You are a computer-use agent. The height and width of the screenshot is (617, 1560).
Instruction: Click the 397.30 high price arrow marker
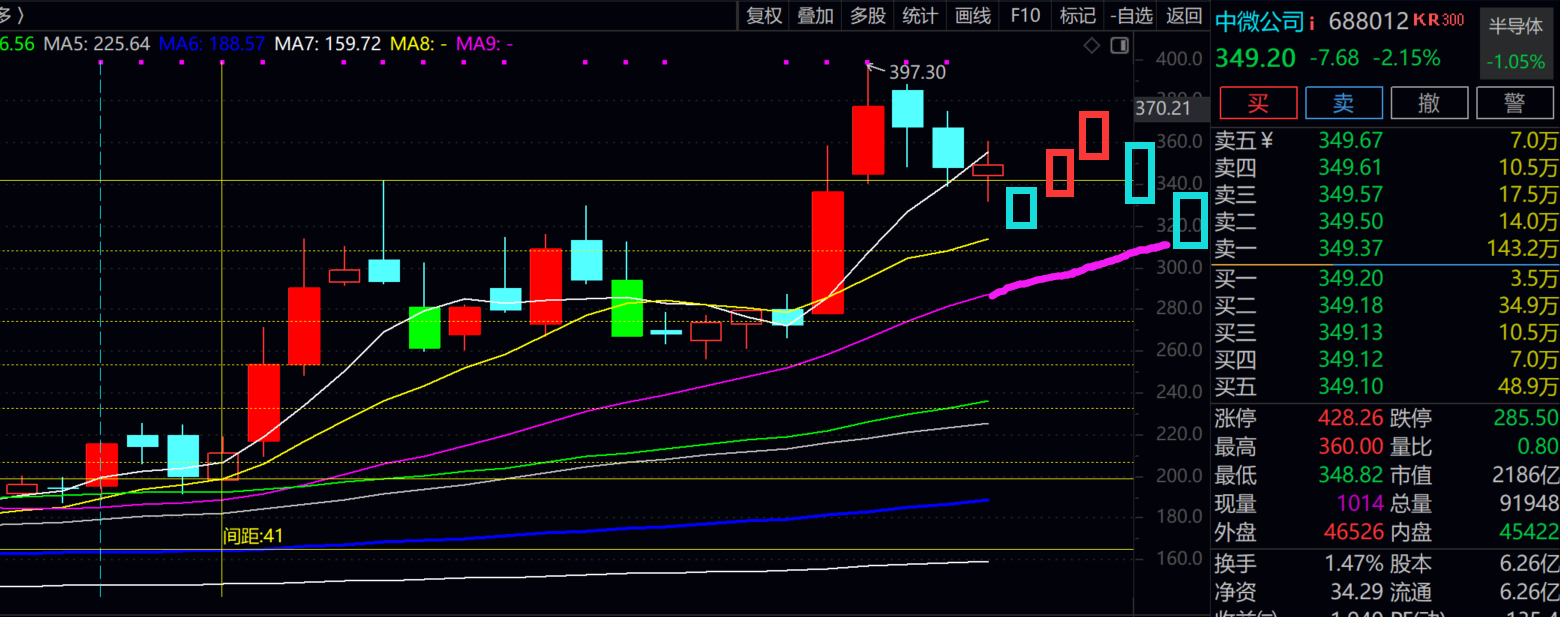pos(905,71)
